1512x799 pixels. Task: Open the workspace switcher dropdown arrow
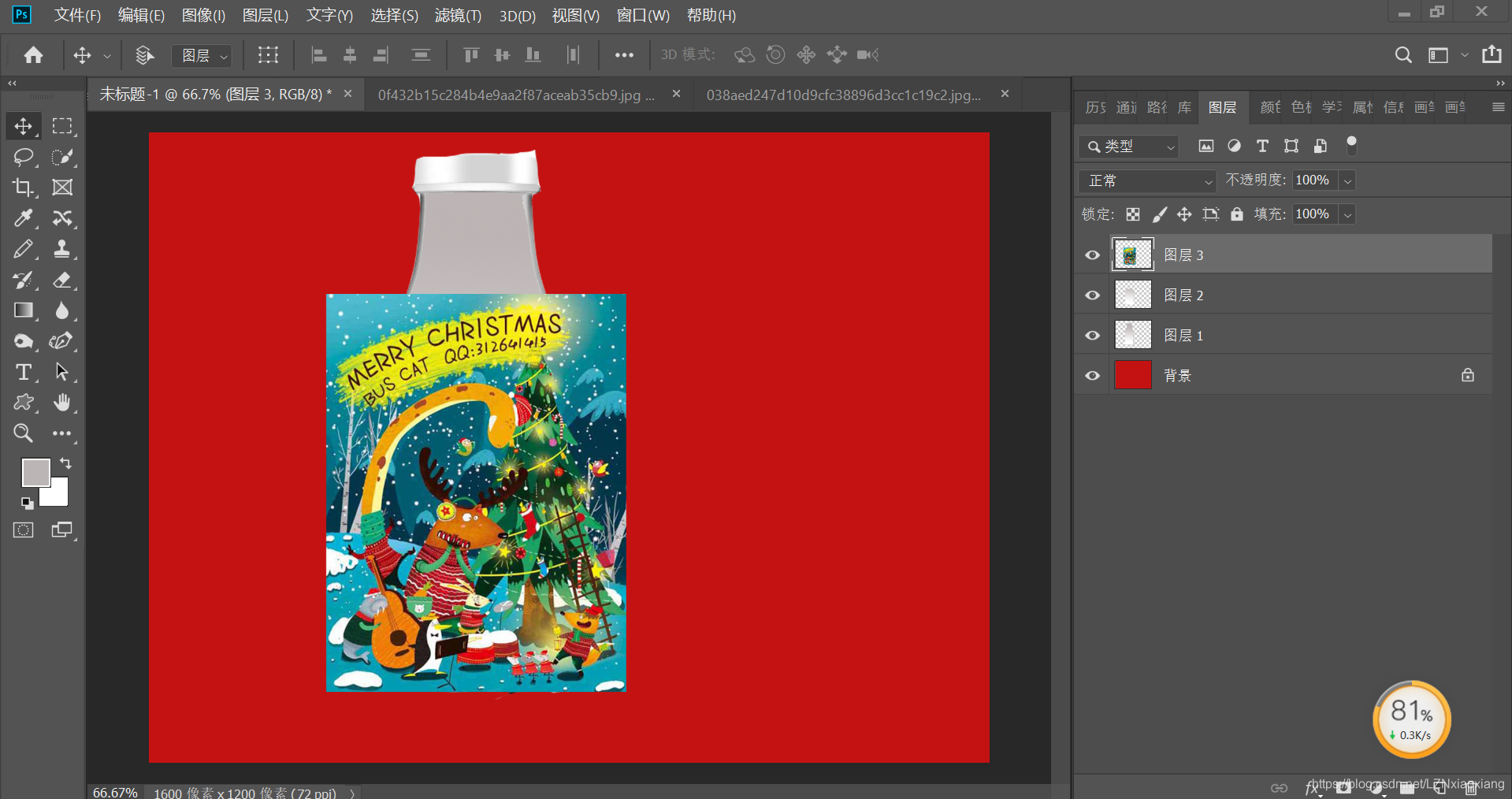click(1465, 55)
